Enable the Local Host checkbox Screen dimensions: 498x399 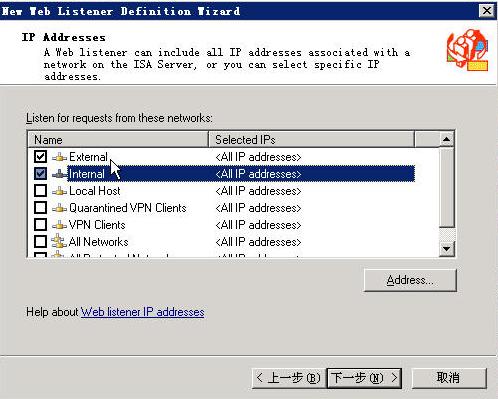click(x=41, y=191)
